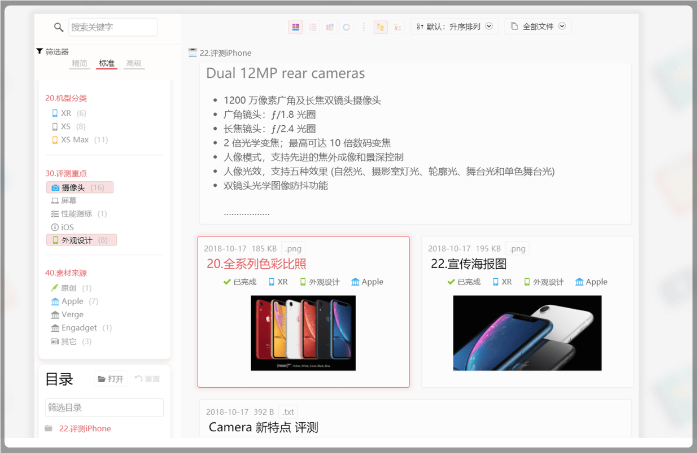Switch to the 高级 filter tab
Image resolution: width=697 pixels, height=453 pixels.
[134, 63]
